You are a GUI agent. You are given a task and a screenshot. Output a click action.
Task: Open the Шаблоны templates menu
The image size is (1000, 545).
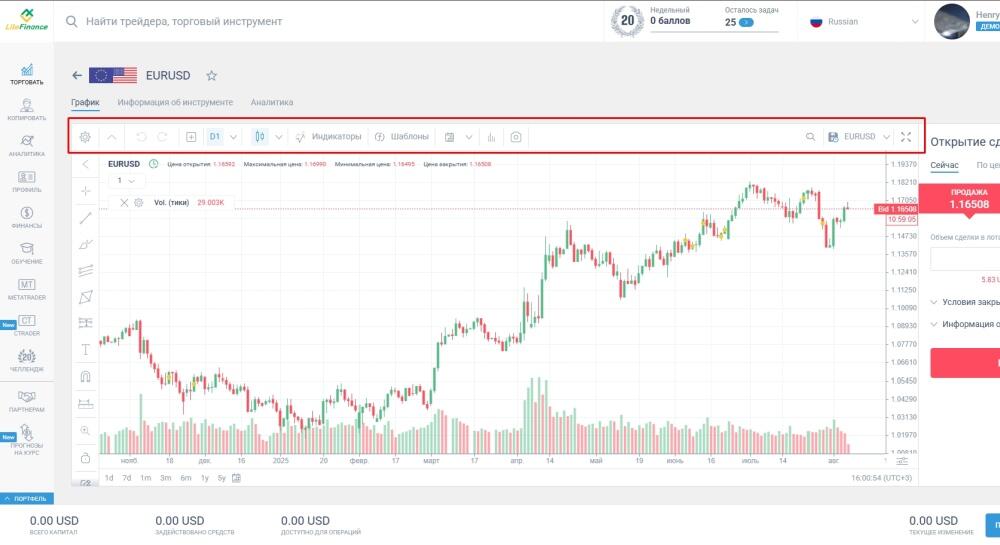[402, 137]
